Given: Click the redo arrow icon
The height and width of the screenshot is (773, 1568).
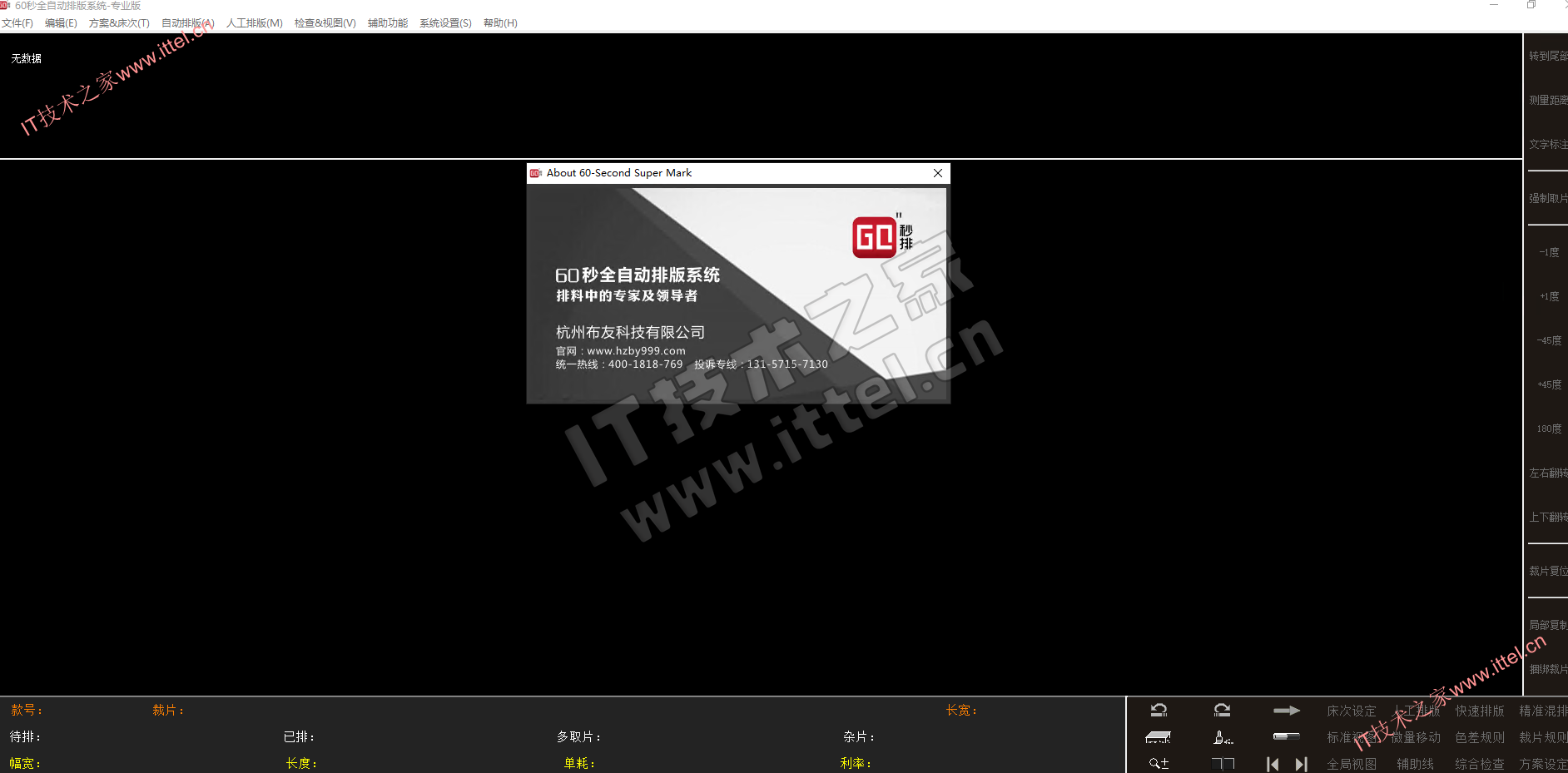Looking at the screenshot, I should (1222, 711).
